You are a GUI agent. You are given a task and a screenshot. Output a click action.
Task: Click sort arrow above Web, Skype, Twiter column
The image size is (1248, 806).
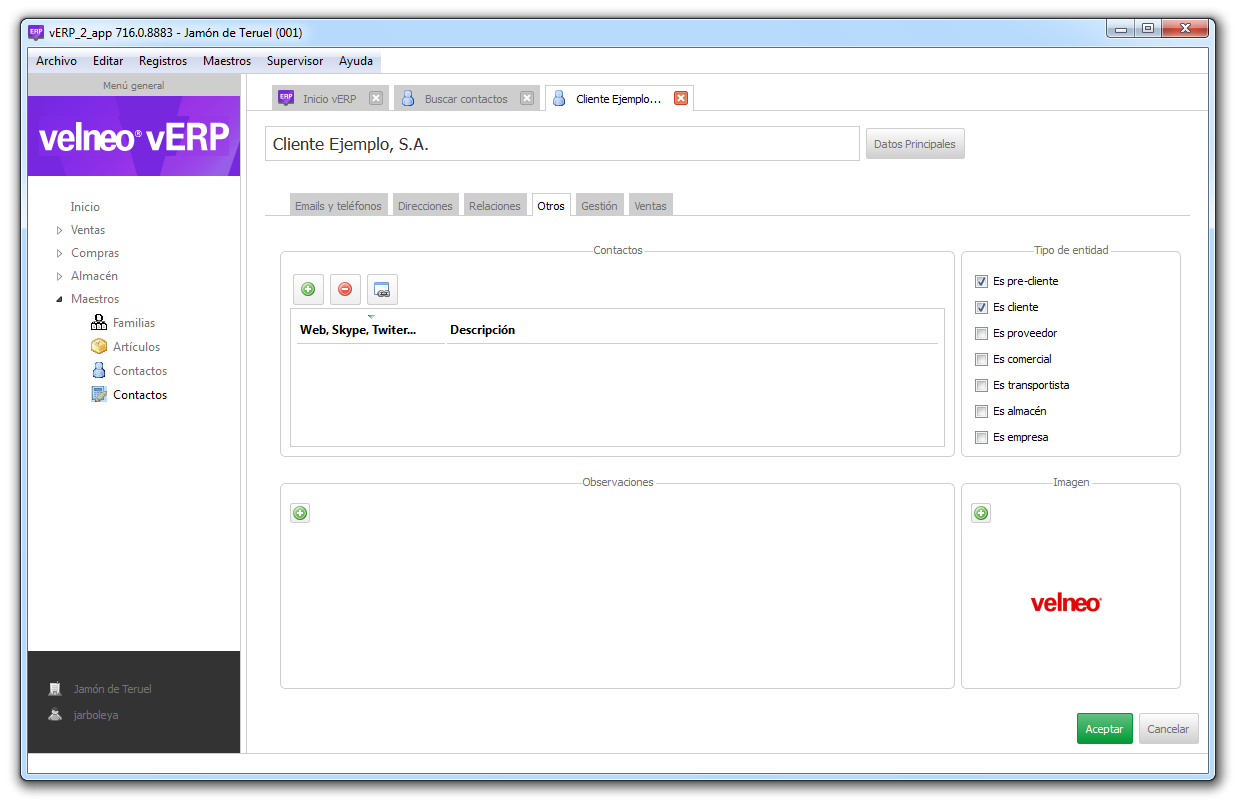point(371,316)
